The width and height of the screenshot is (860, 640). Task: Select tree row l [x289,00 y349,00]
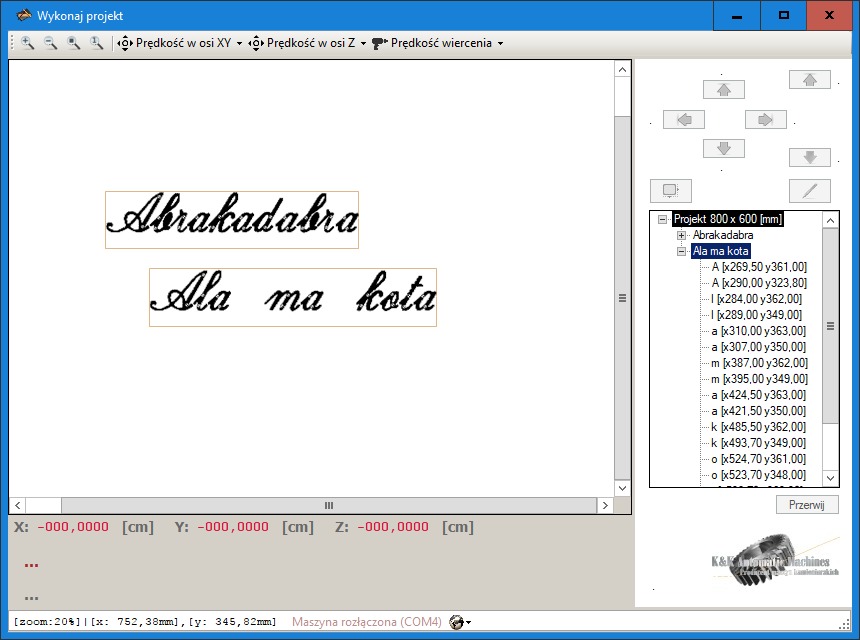[x=756, y=315]
